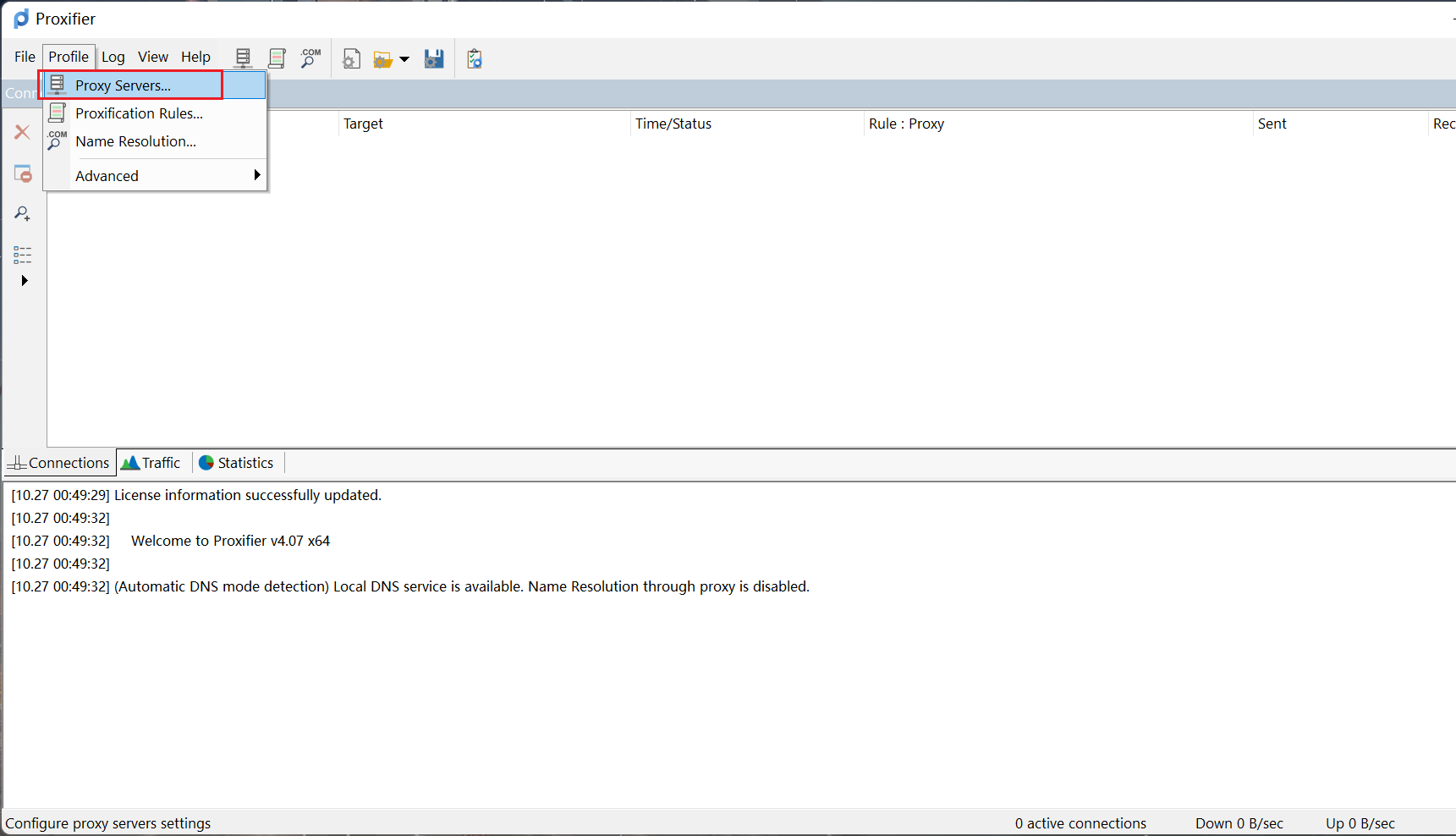
Task: Click Configure proxy servers settings status text
Action: tap(108, 823)
